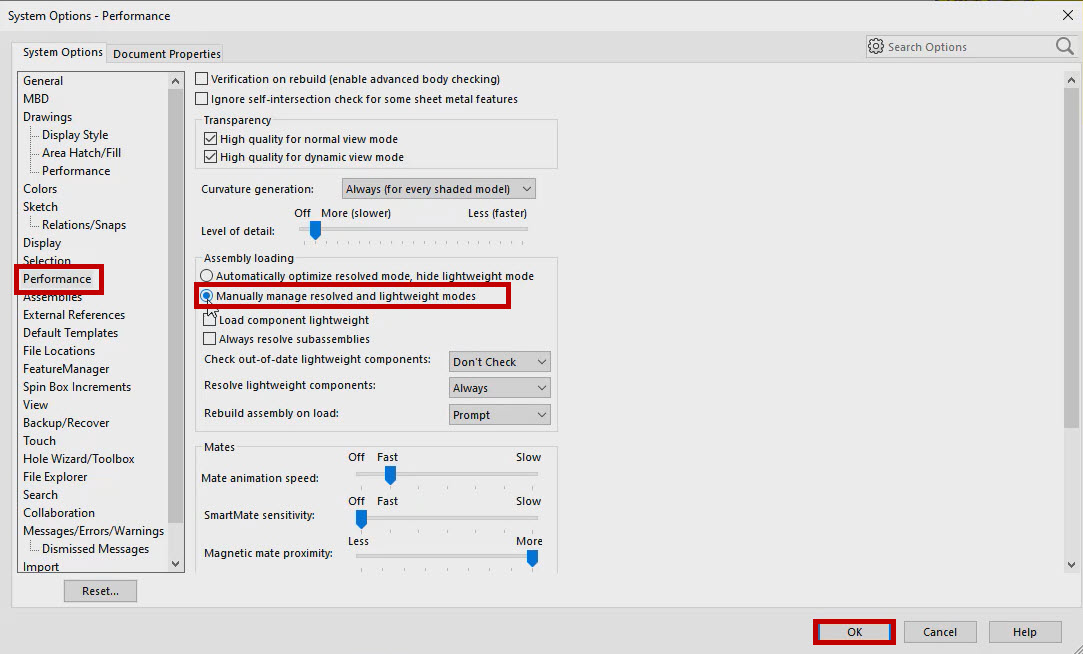
Task: Check the Load component lightweight option
Action: (209, 319)
